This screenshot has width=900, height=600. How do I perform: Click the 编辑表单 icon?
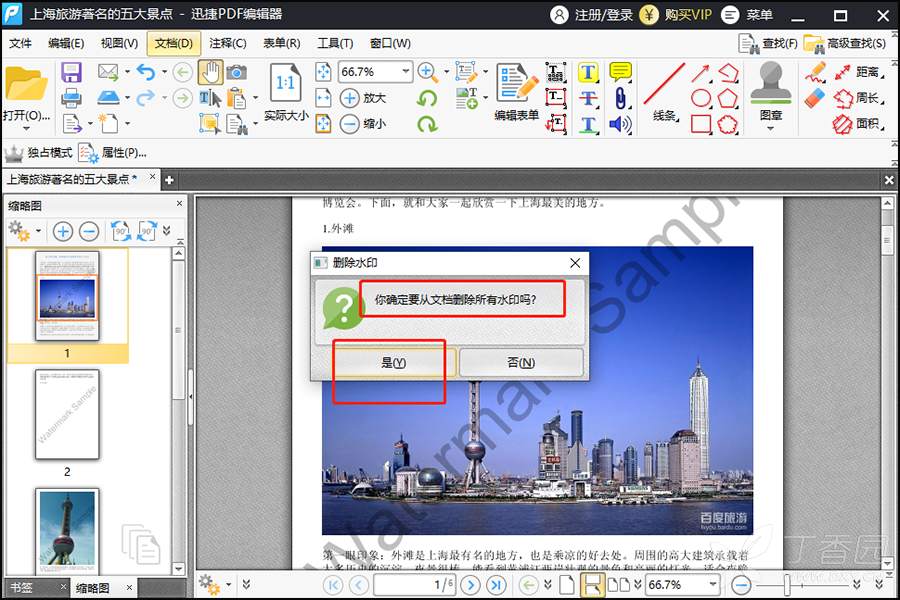click(x=516, y=83)
